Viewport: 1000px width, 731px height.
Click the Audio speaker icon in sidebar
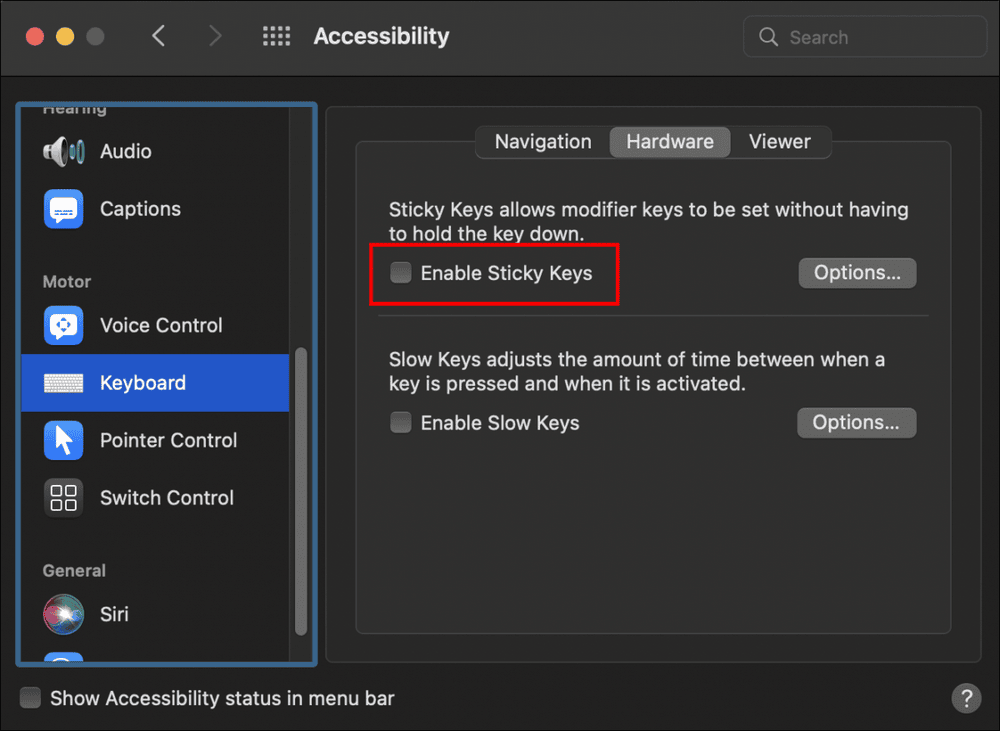coord(64,152)
